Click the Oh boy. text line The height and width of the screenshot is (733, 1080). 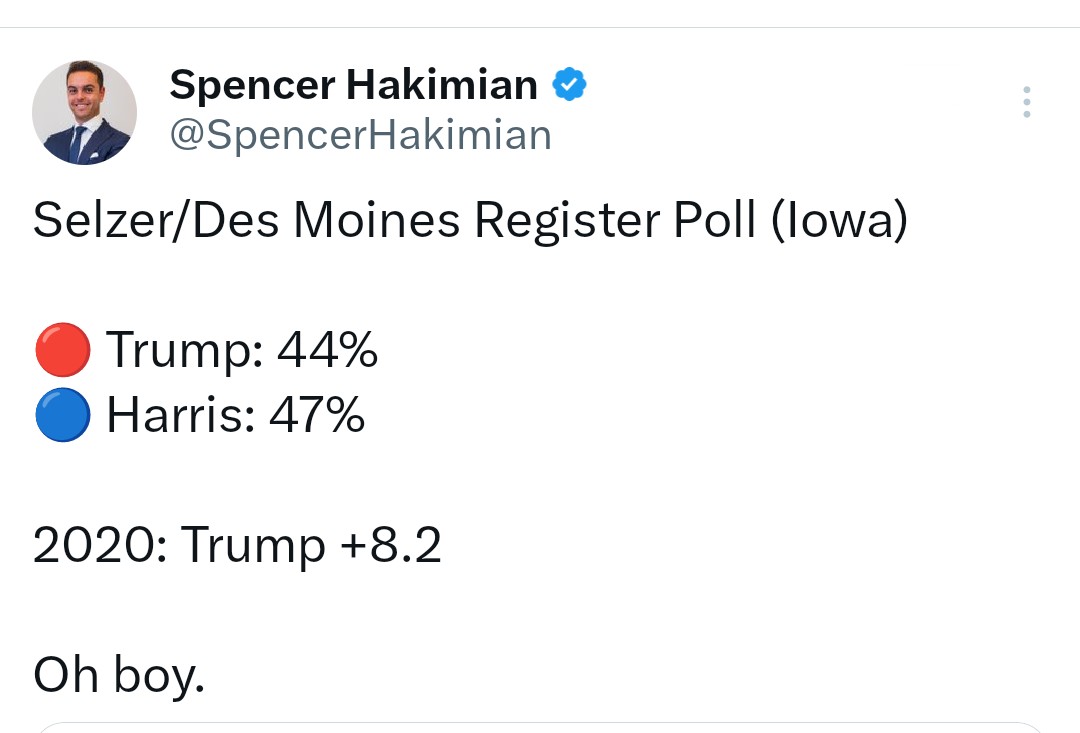pos(119,675)
